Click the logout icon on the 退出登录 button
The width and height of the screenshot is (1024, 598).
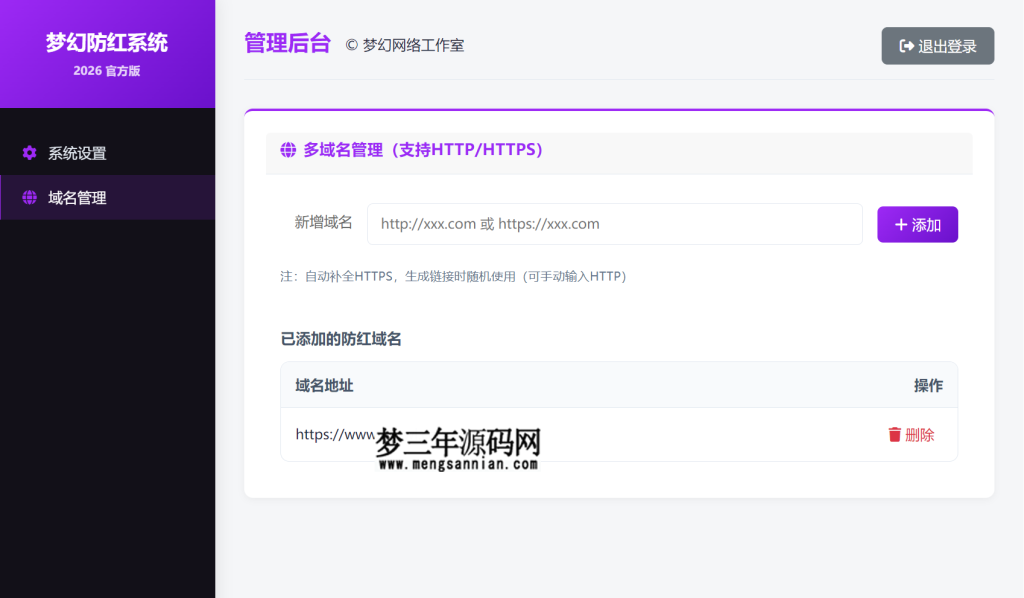905,45
